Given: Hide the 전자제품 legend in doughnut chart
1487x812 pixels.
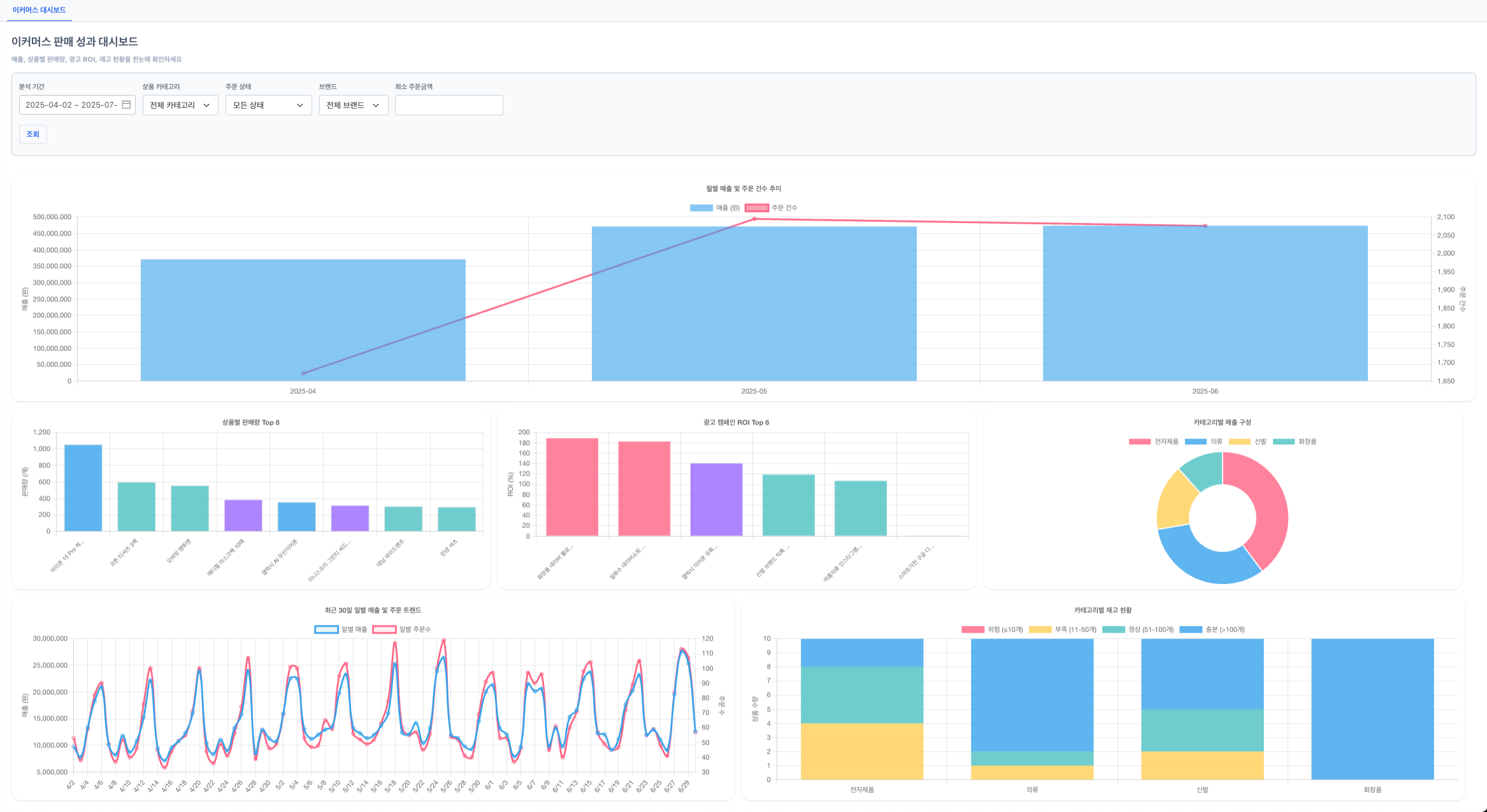Looking at the screenshot, I should 1153,441.
